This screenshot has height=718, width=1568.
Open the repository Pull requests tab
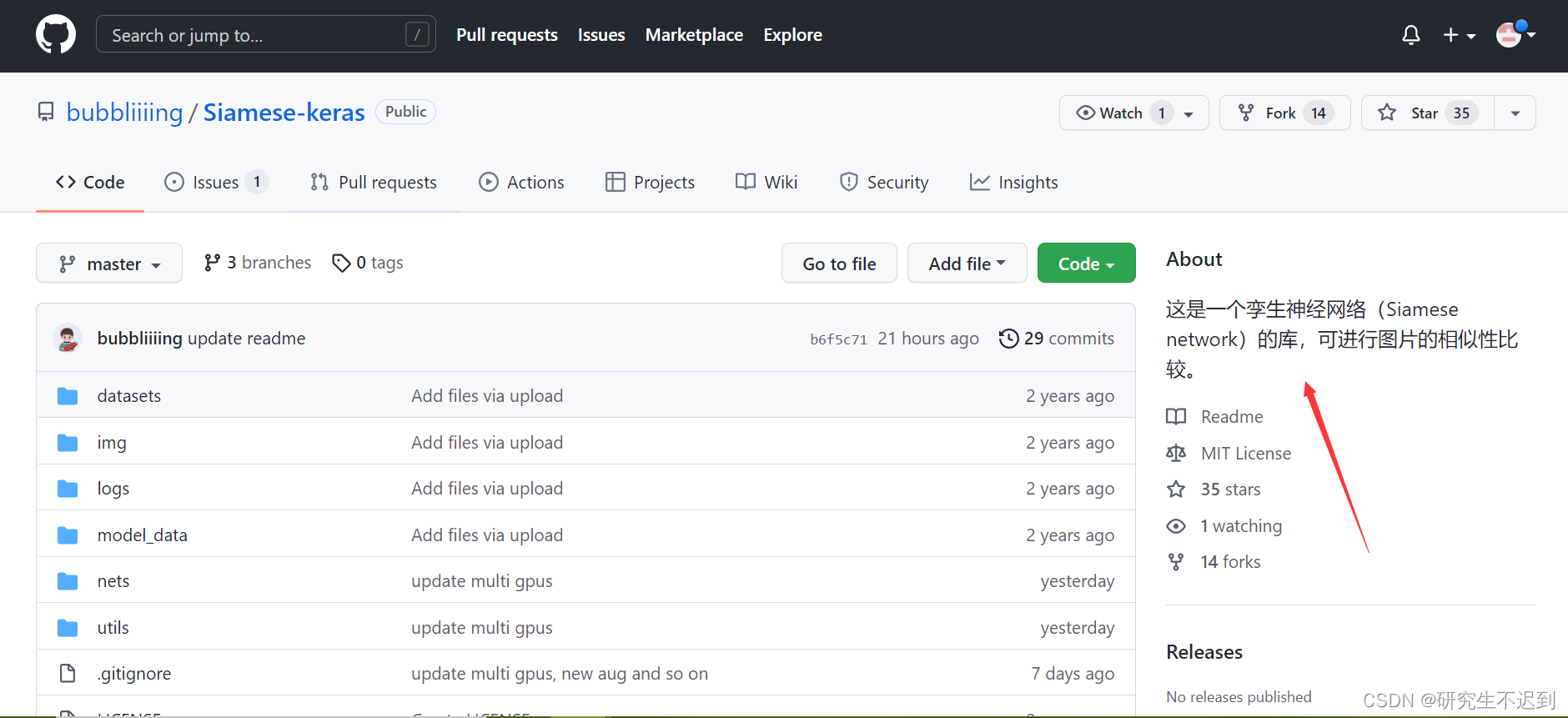[373, 182]
